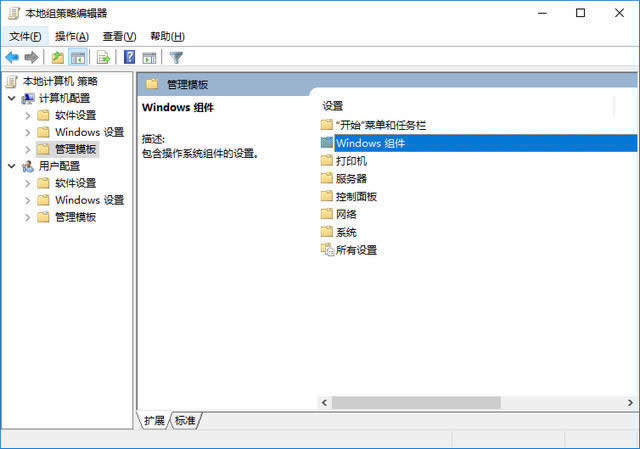Click the Filter funnel toolbar icon
The image size is (640, 449).
pos(176,57)
